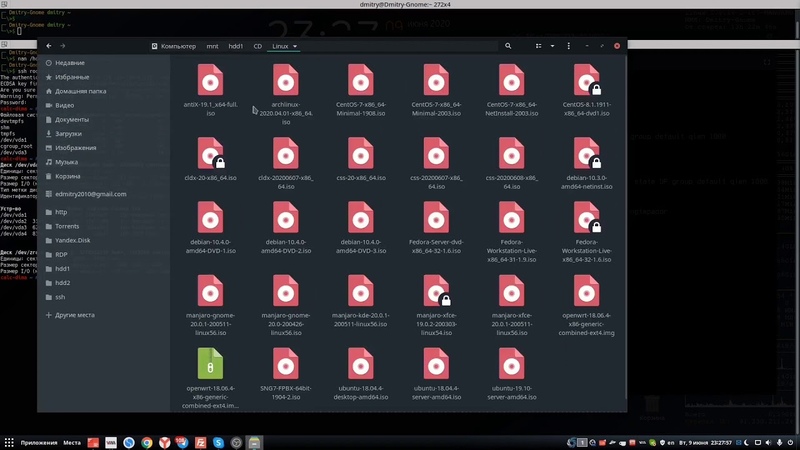The height and width of the screenshot is (450, 800).
Task: Go to Компьютер in path bar
Action: (174, 46)
